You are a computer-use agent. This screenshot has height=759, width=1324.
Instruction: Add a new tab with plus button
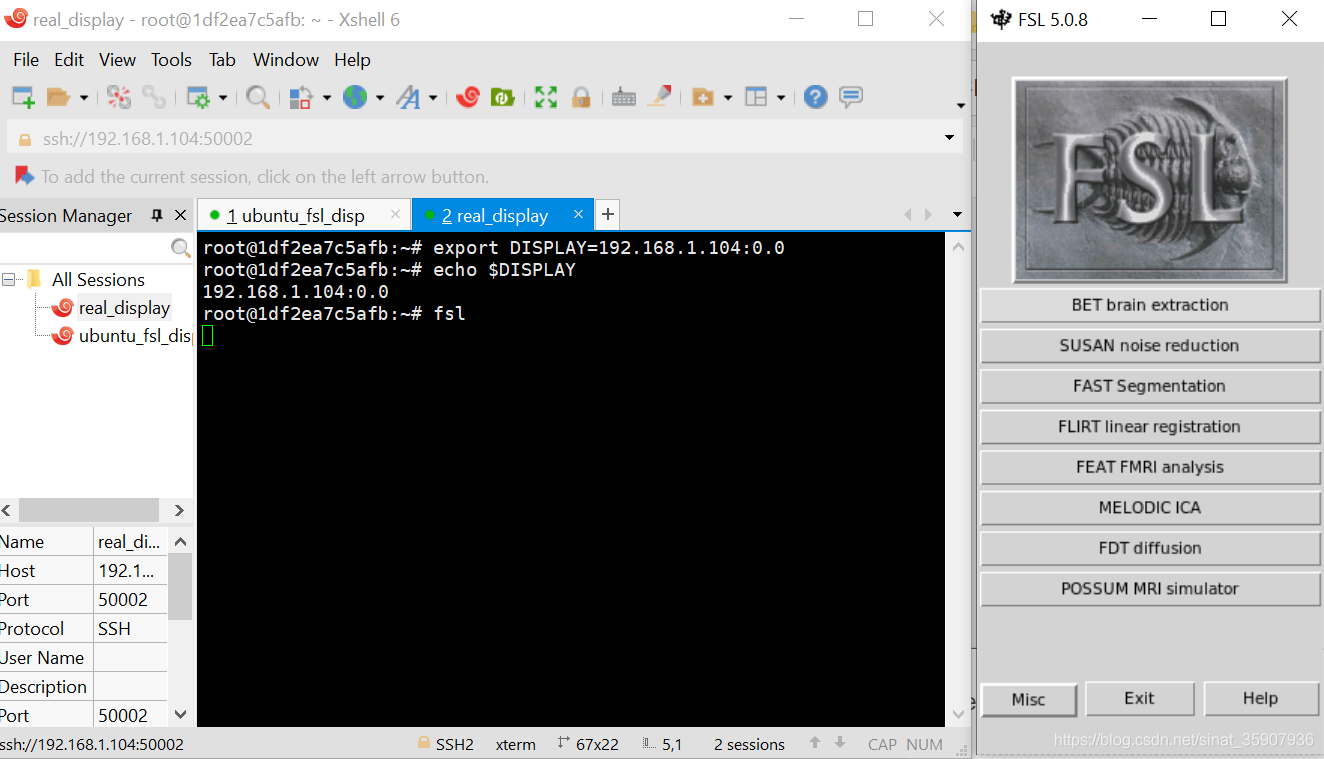tap(607, 214)
